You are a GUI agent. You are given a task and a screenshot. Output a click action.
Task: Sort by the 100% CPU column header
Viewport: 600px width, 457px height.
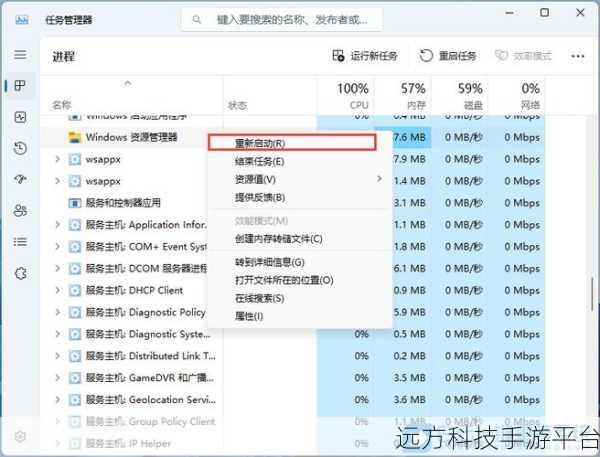pos(346,96)
